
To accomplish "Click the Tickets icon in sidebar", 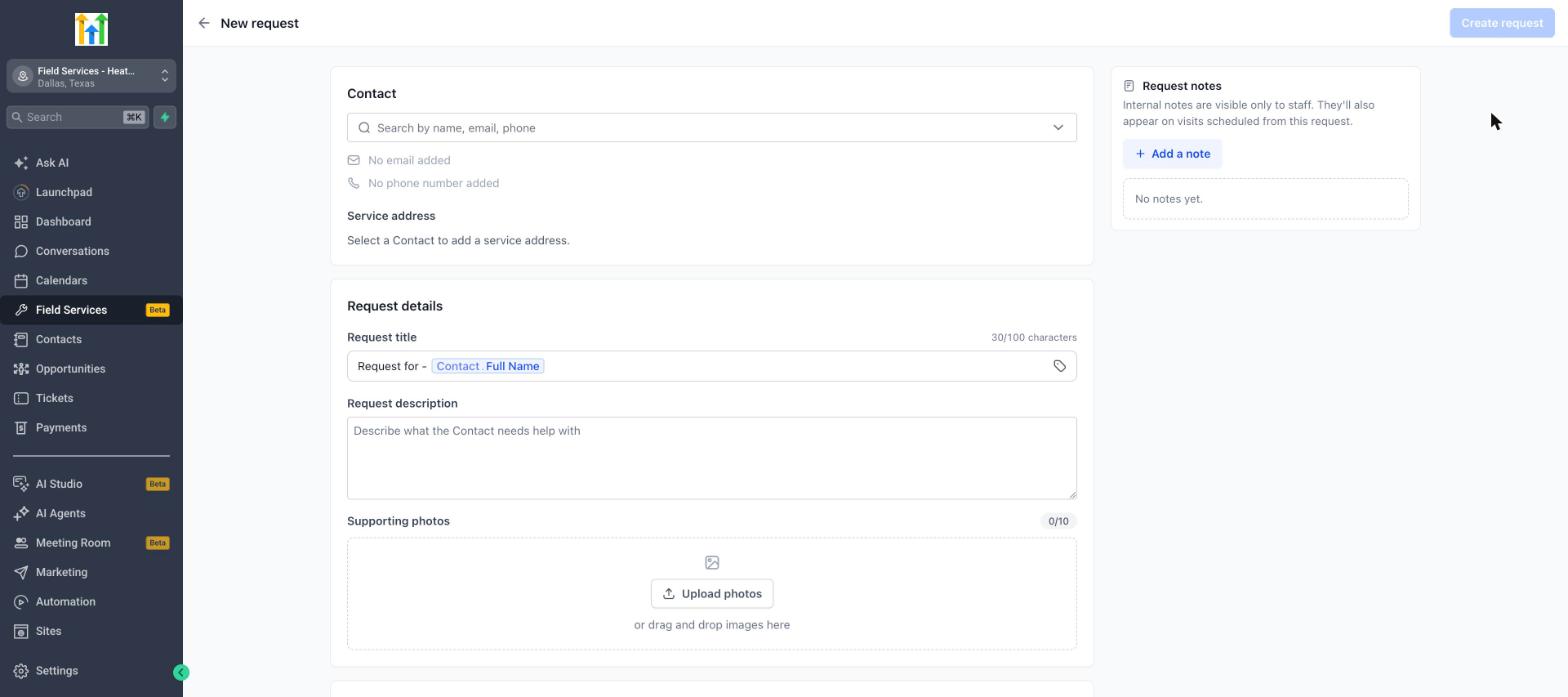I will pos(21,398).
